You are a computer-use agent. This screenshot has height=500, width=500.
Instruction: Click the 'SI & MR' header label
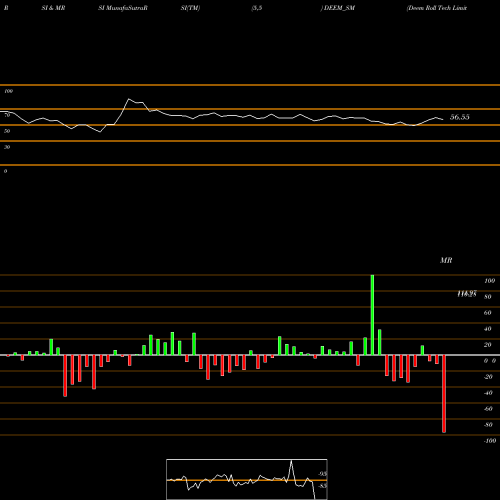point(53,8)
